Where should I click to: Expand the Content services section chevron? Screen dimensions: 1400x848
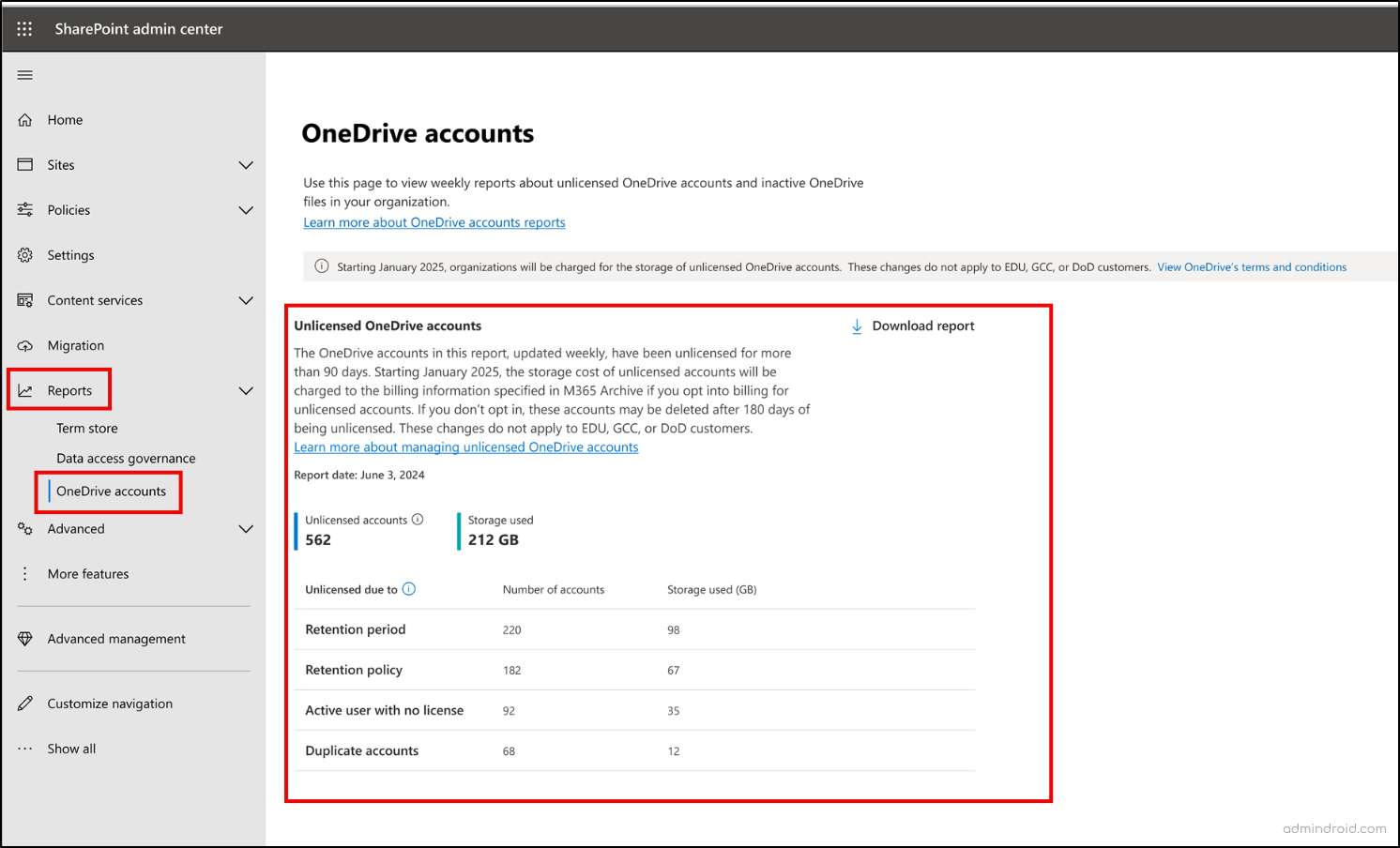[246, 300]
